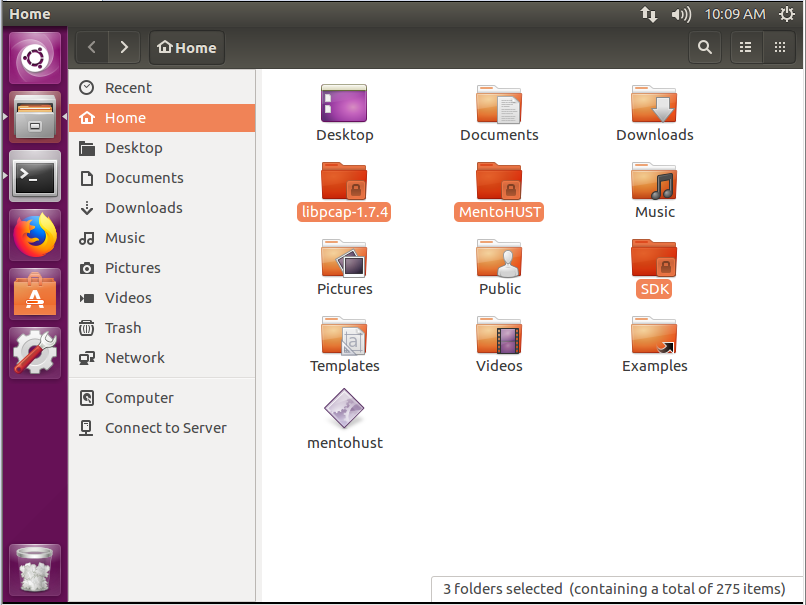The image size is (806, 605).
Task: Open Ubuntu Software from the dock
Action: tap(35, 294)
